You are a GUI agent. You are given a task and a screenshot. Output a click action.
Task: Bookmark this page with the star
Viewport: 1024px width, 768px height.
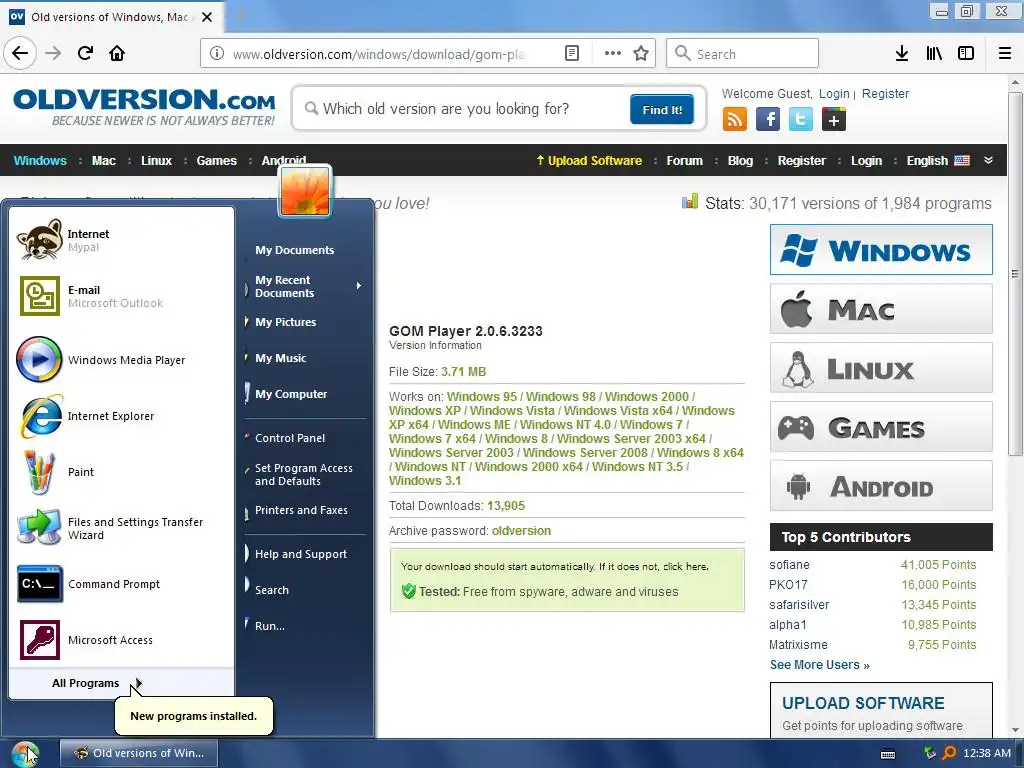[x=641, y=53]
